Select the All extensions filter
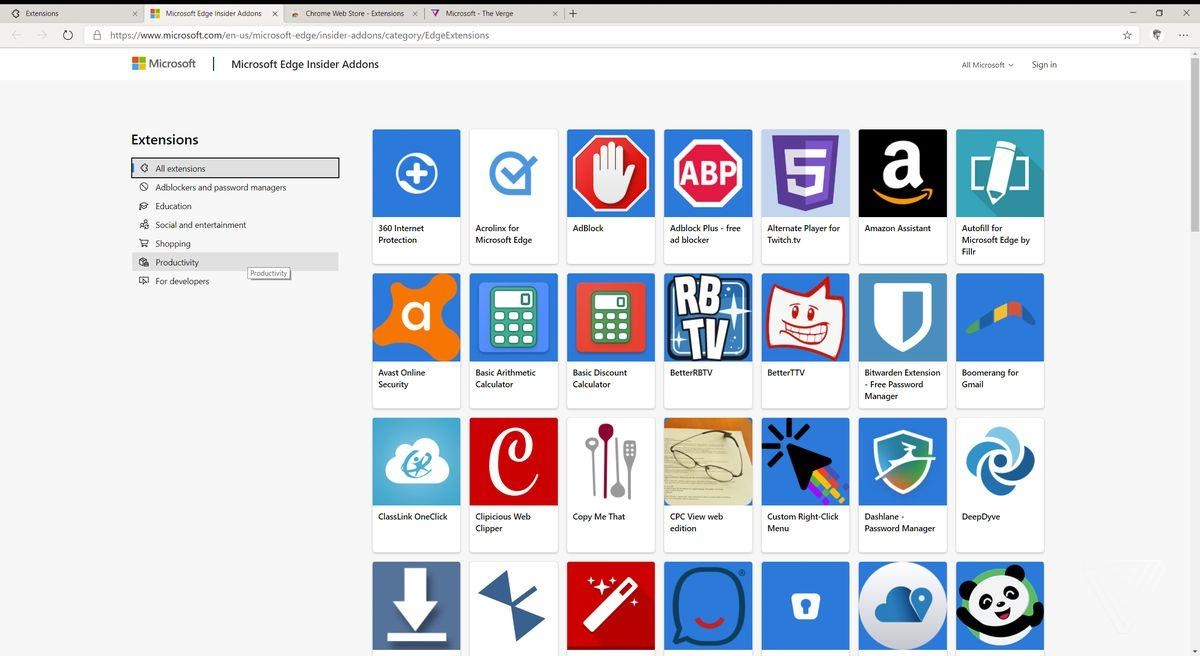The width and height of the screenshot is (1200, 656). (180, 168)
